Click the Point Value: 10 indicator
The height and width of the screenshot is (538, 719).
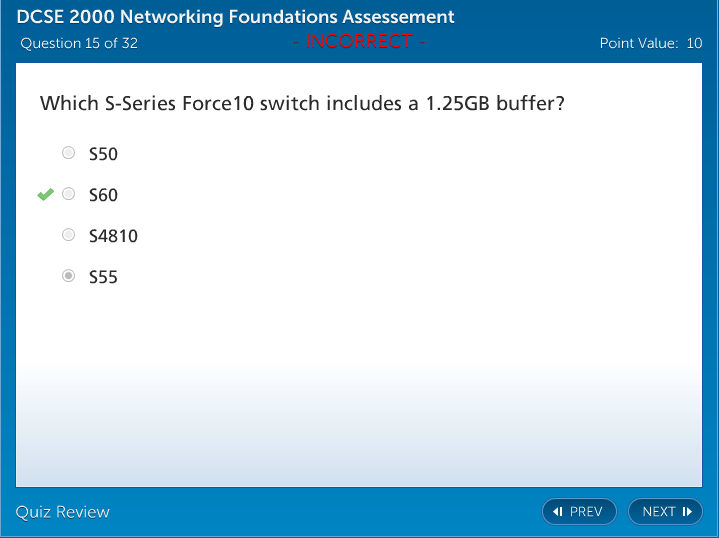click(650, 43)
